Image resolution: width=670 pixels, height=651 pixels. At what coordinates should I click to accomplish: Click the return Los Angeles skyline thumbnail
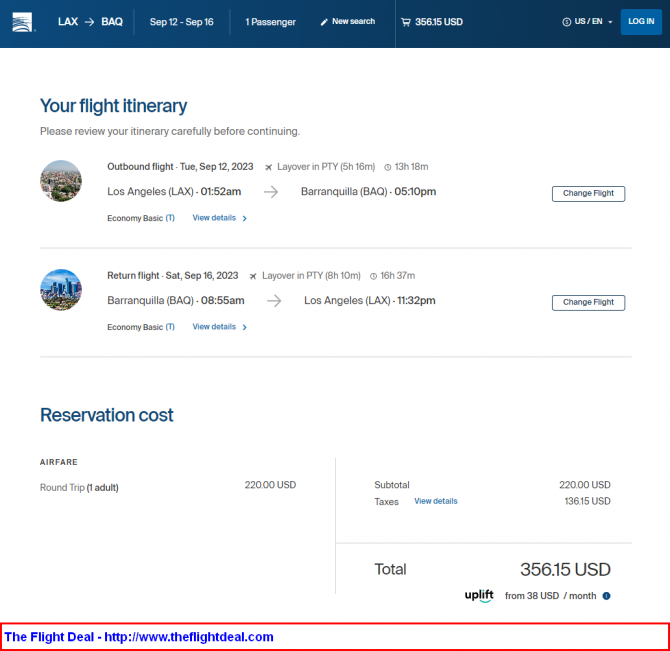(61, 290)
